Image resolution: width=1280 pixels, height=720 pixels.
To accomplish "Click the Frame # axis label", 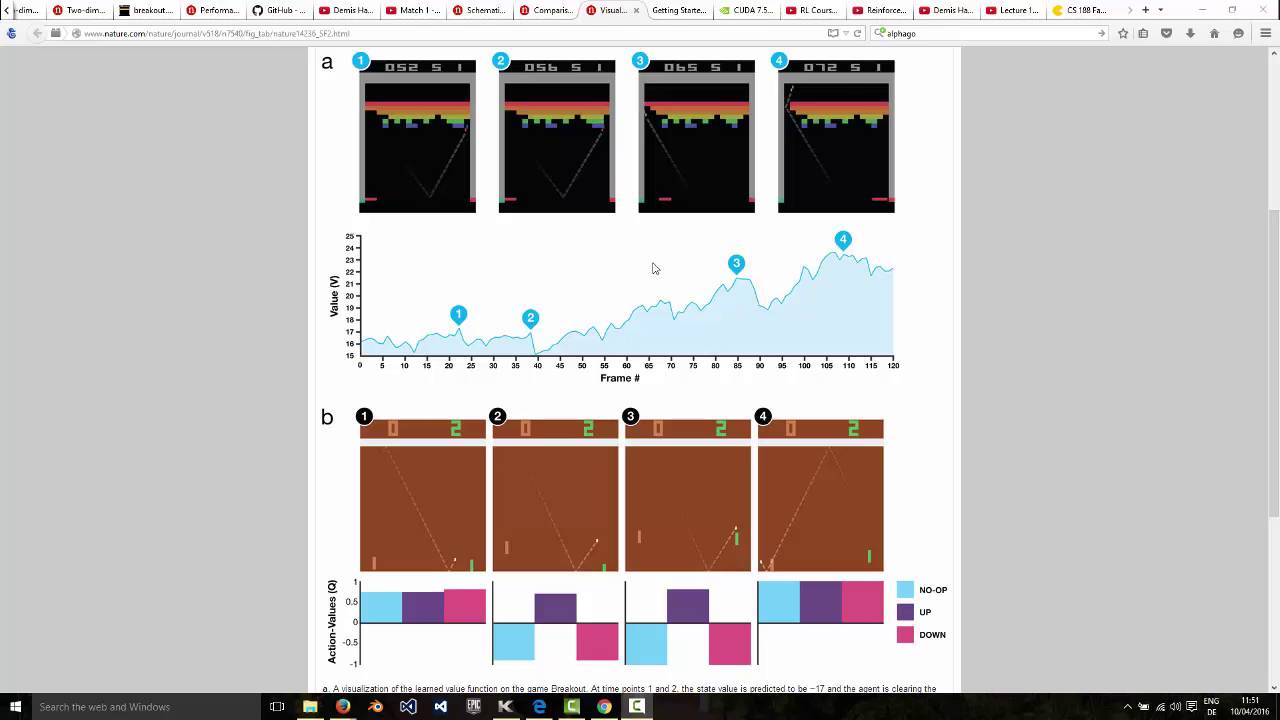I will (x=620, y=378).
